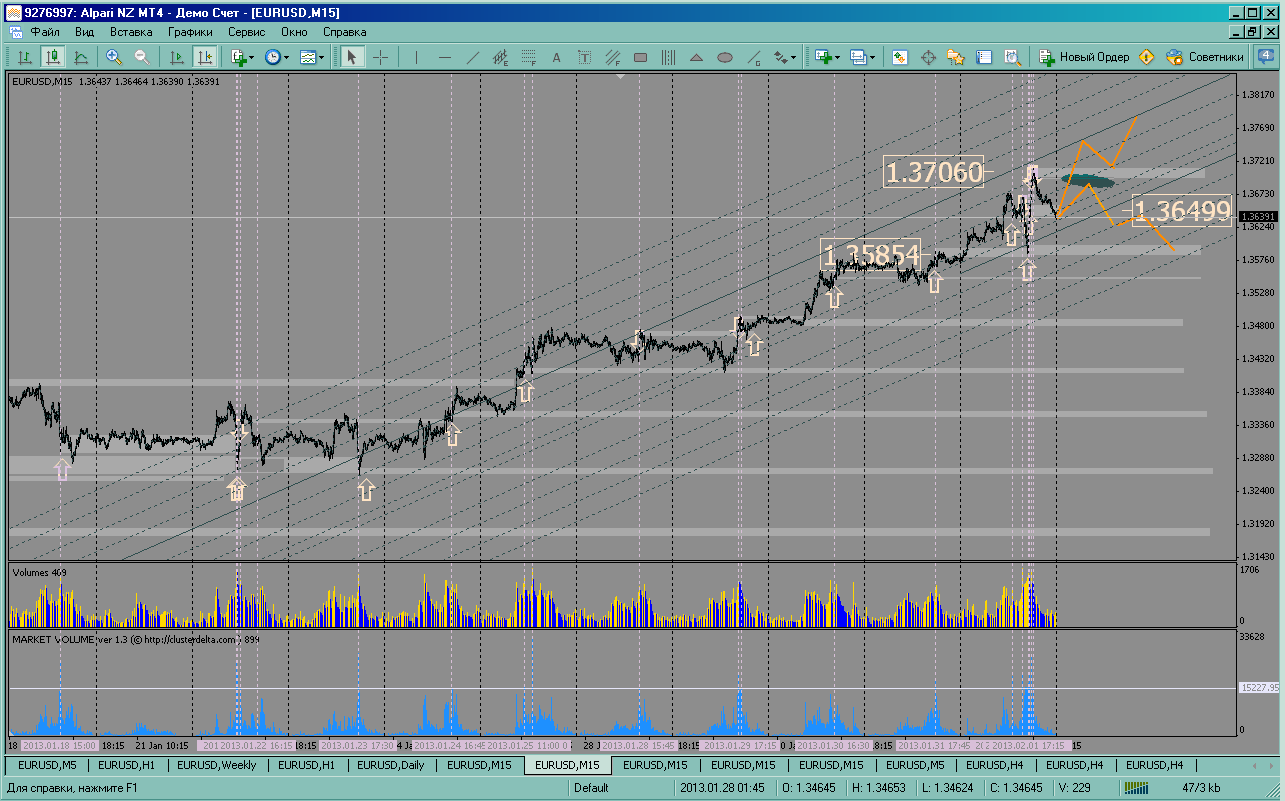Toggle the Market Watch window icon

coord(900,57)
